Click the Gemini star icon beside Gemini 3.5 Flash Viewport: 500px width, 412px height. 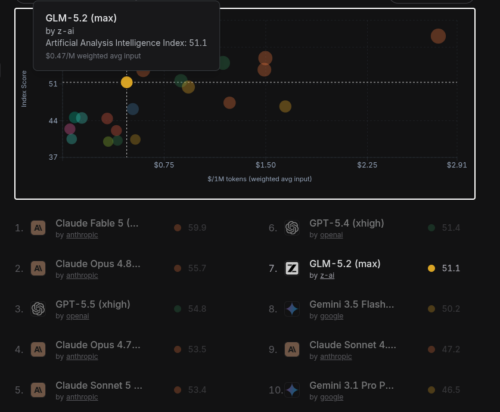(x=292, y=309)
